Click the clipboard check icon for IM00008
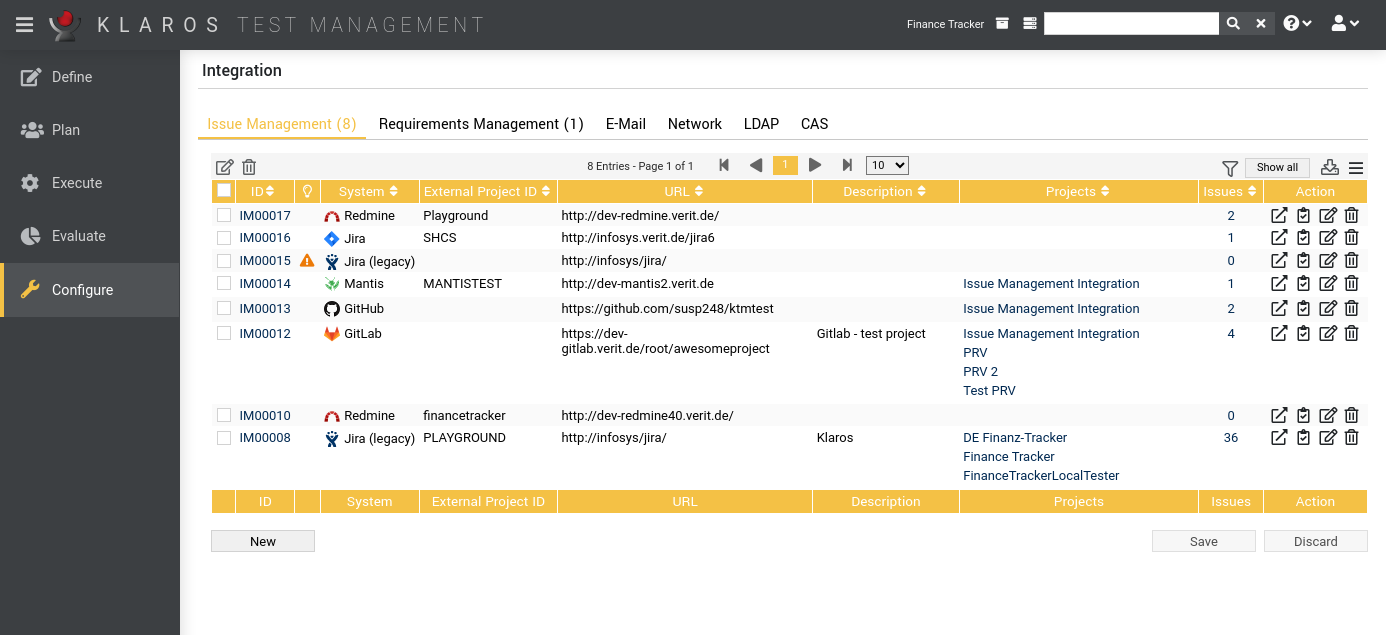 click(1303, 437)
